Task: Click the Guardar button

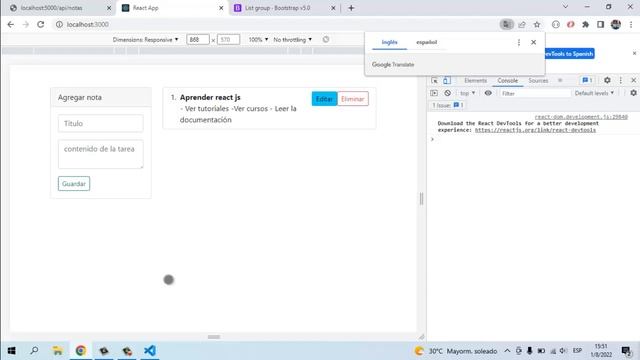Action: click(74, 184)
